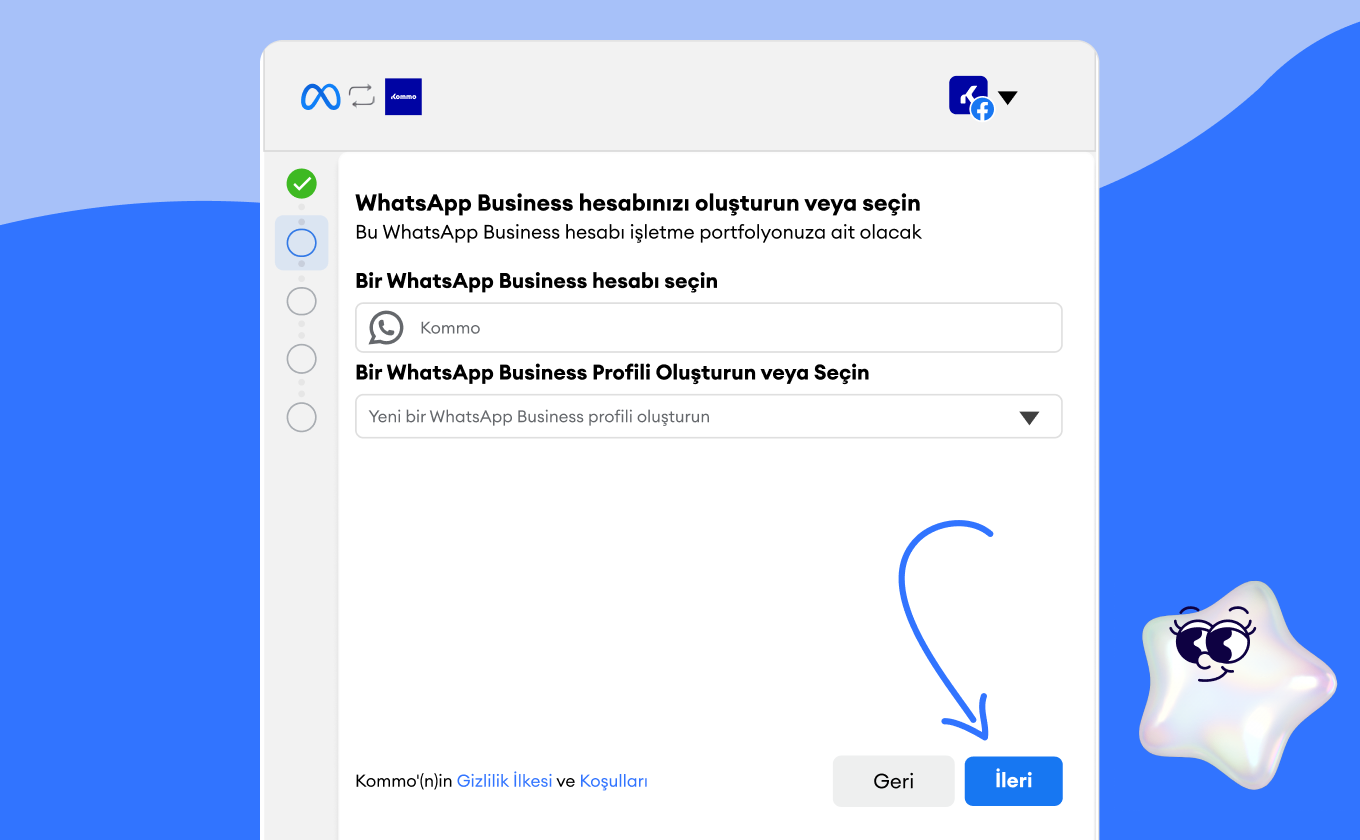Select the highlighted second step circle
The height and width of the screenshot is (840, 1360).
click(301, 243)
